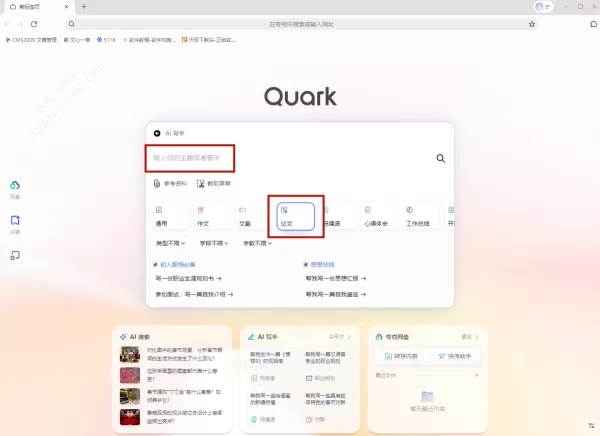600x436 pixels.
Task: Click the screen capture scissors button
Action: coord(214,183)
